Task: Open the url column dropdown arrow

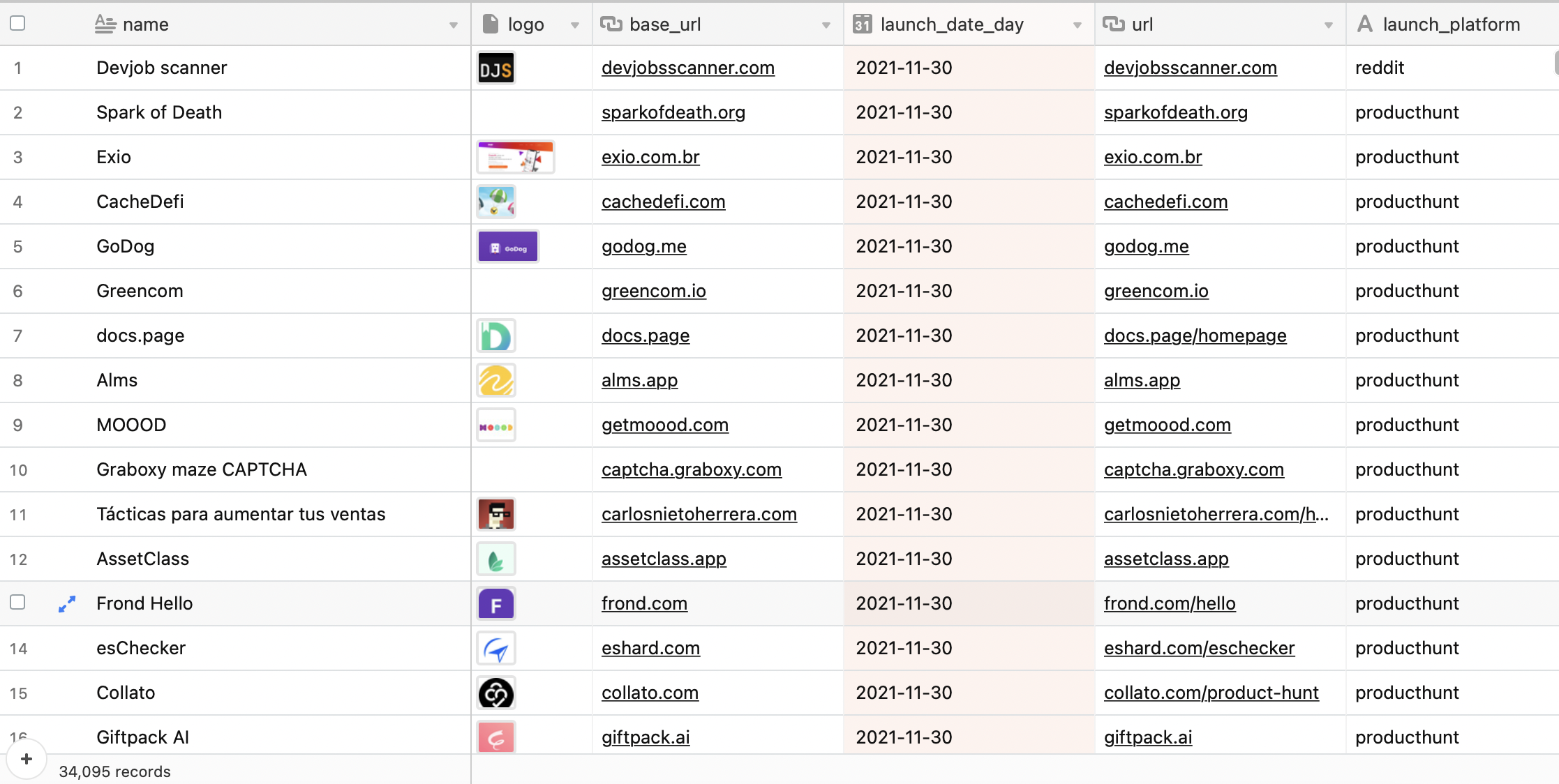Action: (1329, 25)
